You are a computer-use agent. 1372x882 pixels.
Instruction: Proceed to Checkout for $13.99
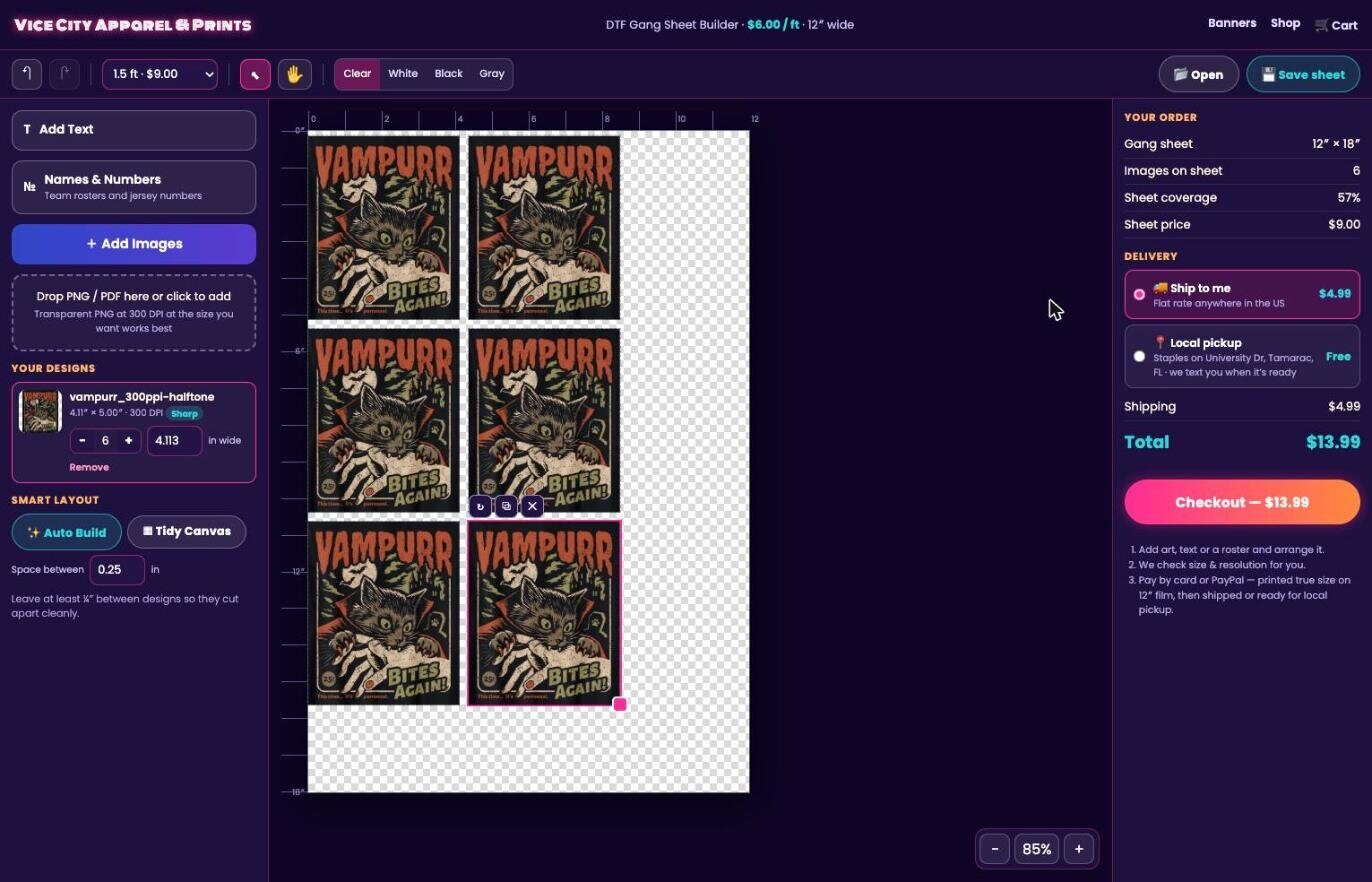pyautogui.click(x=1242, y=502)
